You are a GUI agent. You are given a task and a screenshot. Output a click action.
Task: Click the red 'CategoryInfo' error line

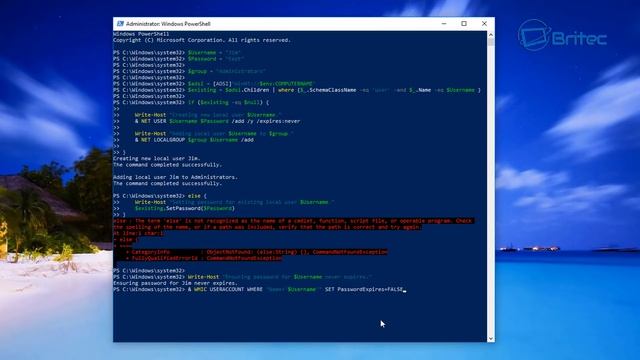256,252
